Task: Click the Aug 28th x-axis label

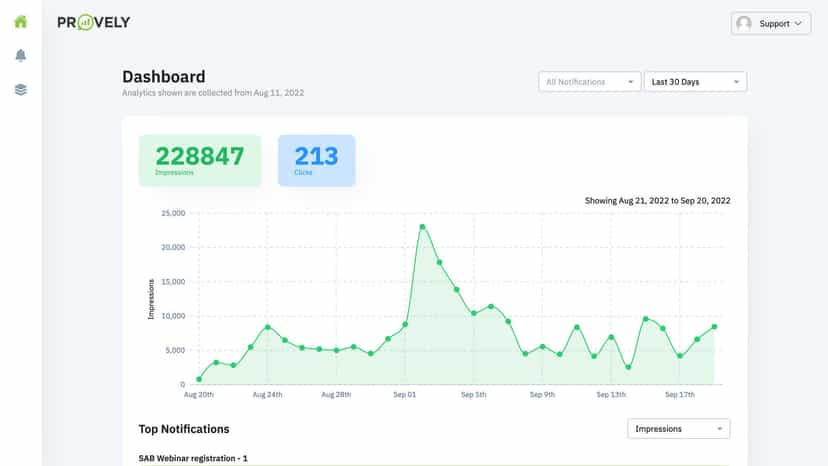Action: (336, 395)
